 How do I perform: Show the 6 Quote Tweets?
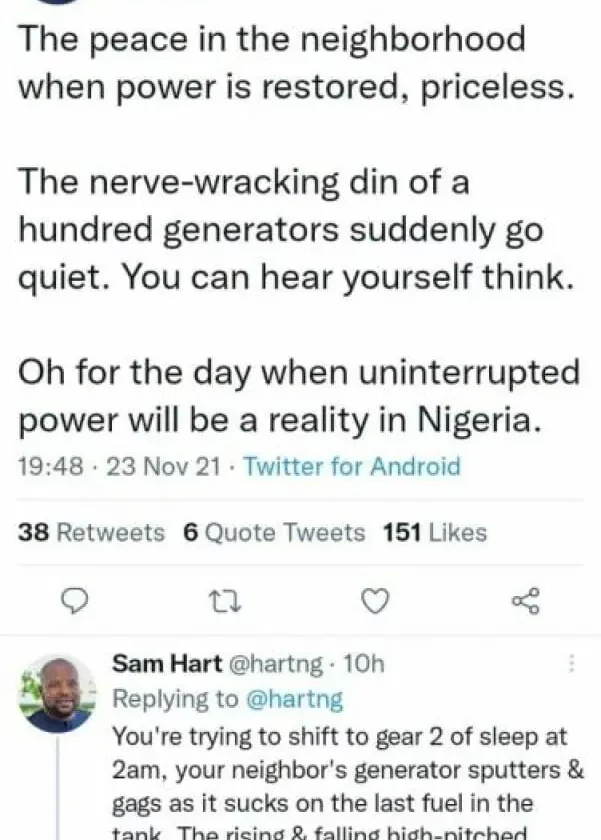pos(274,533)
